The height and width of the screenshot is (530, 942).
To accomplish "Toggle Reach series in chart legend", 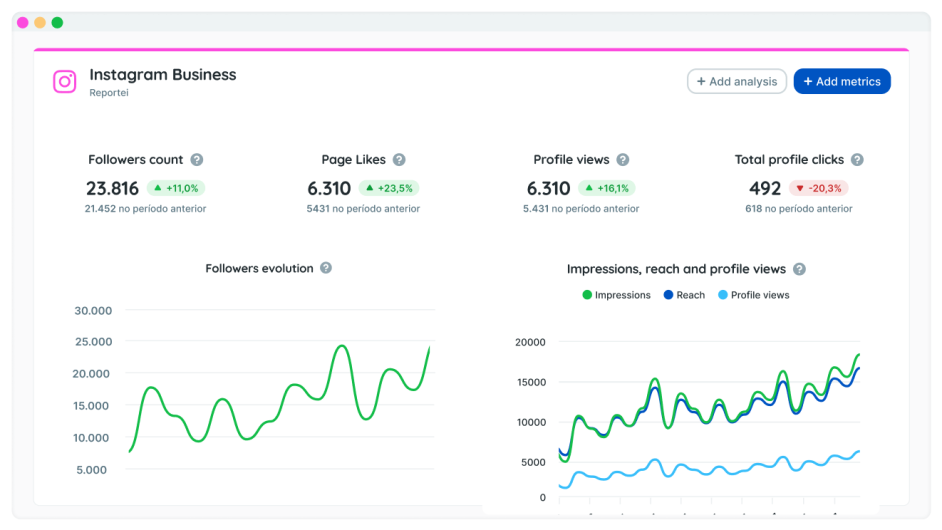I will tap(683, 295).
